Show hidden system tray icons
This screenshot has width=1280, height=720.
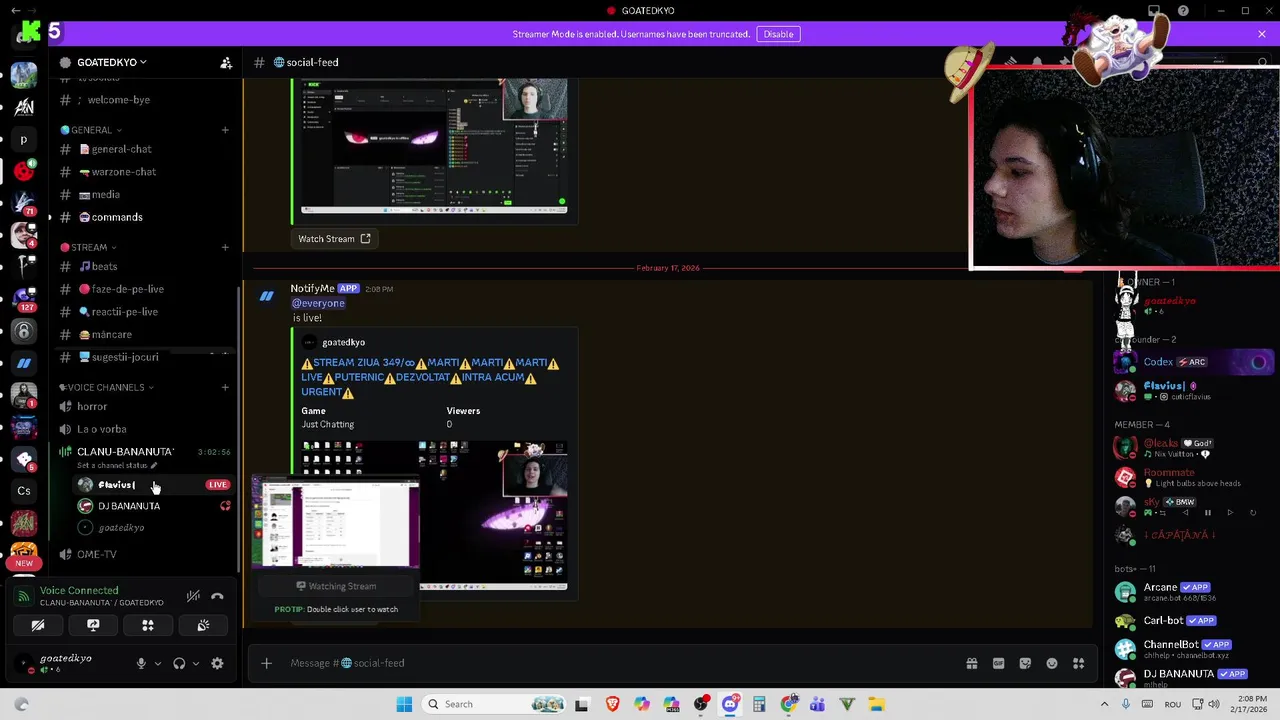tap(1105, 704)
